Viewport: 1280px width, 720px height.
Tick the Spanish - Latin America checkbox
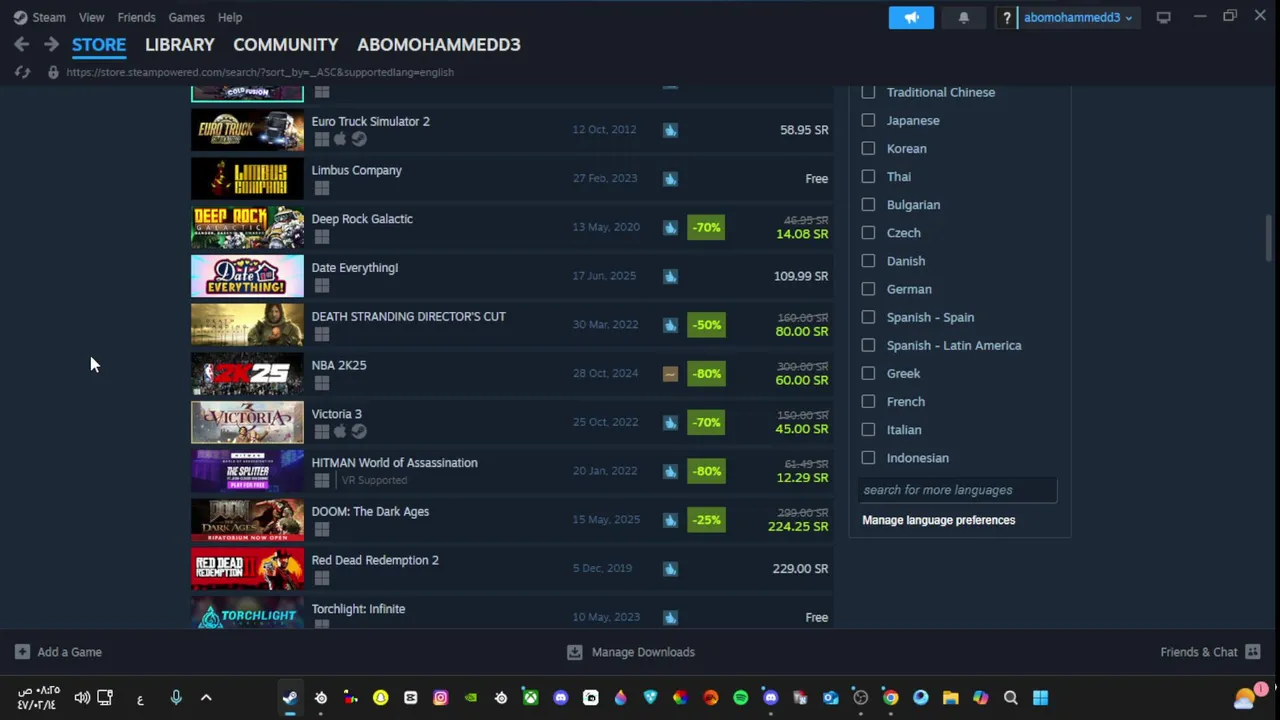[868, 345]
